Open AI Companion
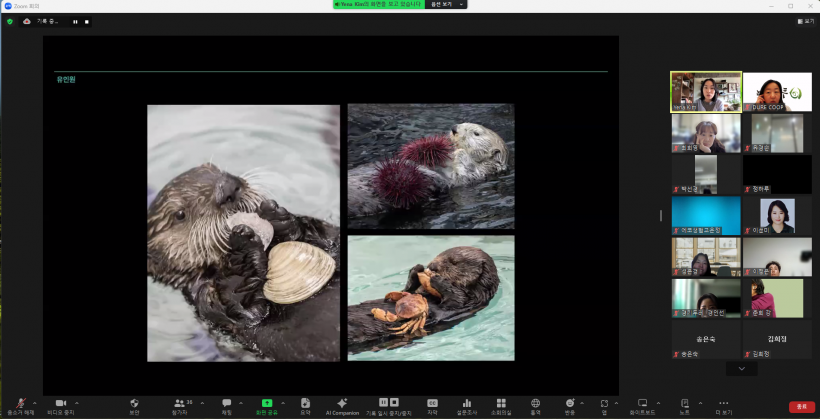 point(342,403)
